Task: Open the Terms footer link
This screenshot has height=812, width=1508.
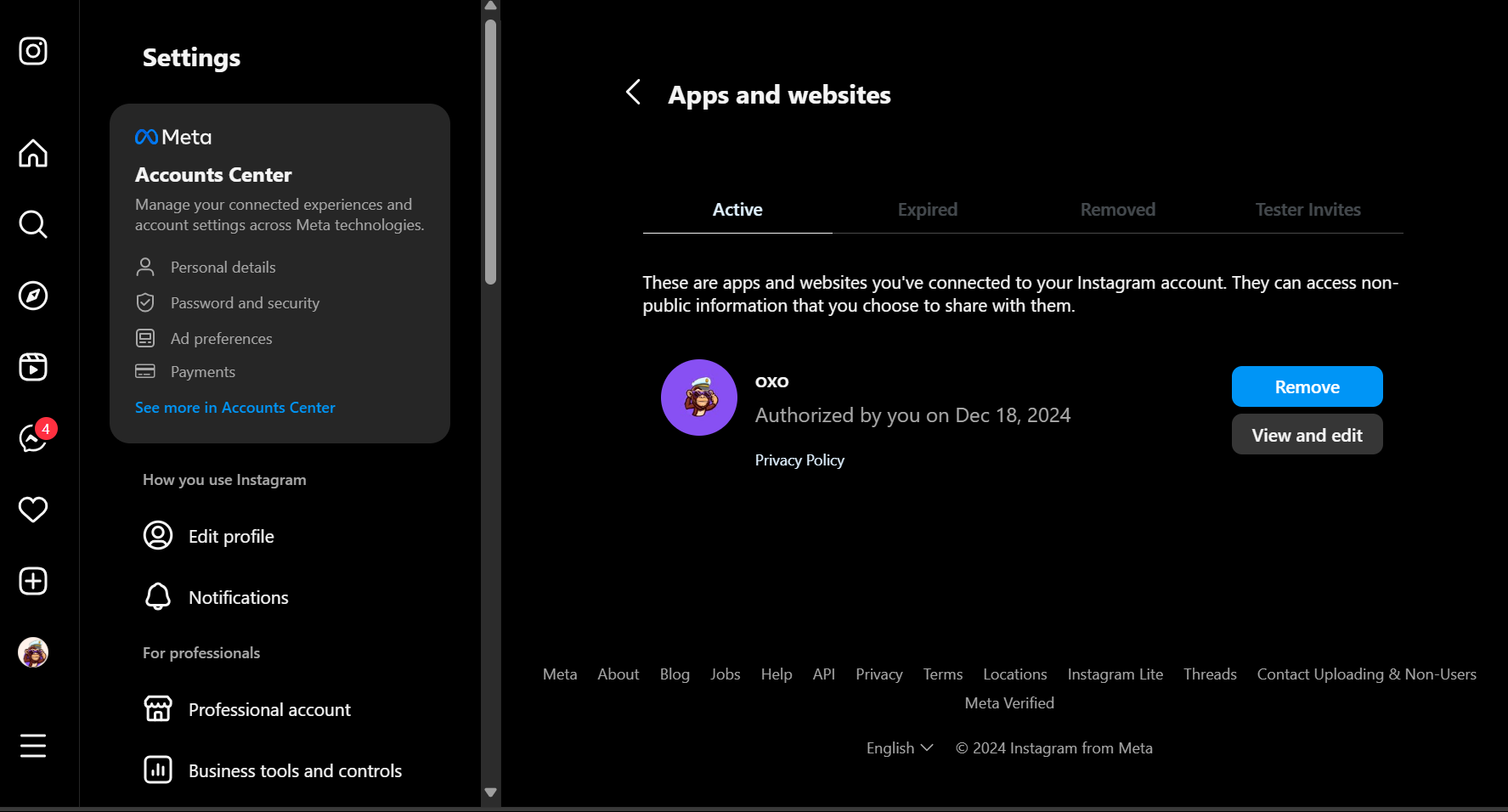Action: pos(943,674)
